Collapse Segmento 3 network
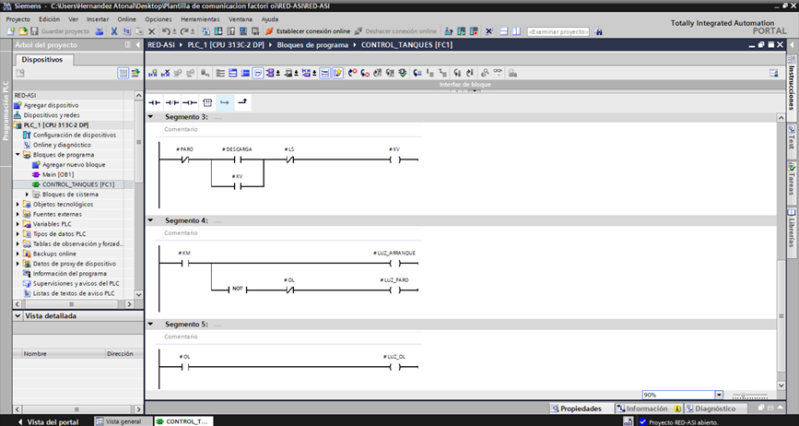The image size is (799, 426). (x=152, y=117)
